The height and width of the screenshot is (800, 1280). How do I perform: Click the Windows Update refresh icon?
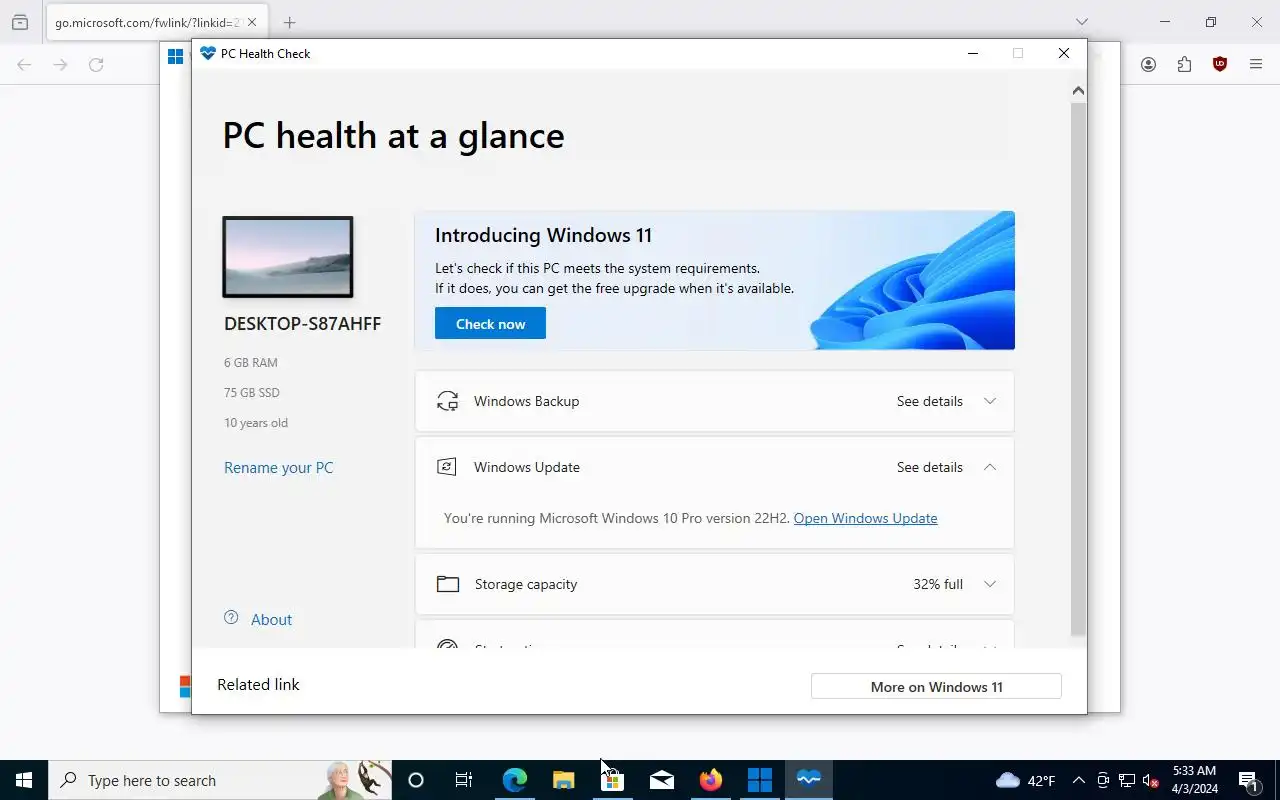(x=447, y=467)
